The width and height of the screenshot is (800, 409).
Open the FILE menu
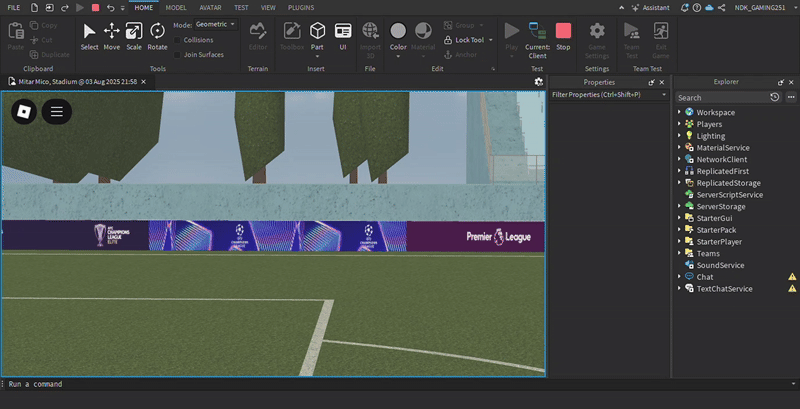[14, 8]
